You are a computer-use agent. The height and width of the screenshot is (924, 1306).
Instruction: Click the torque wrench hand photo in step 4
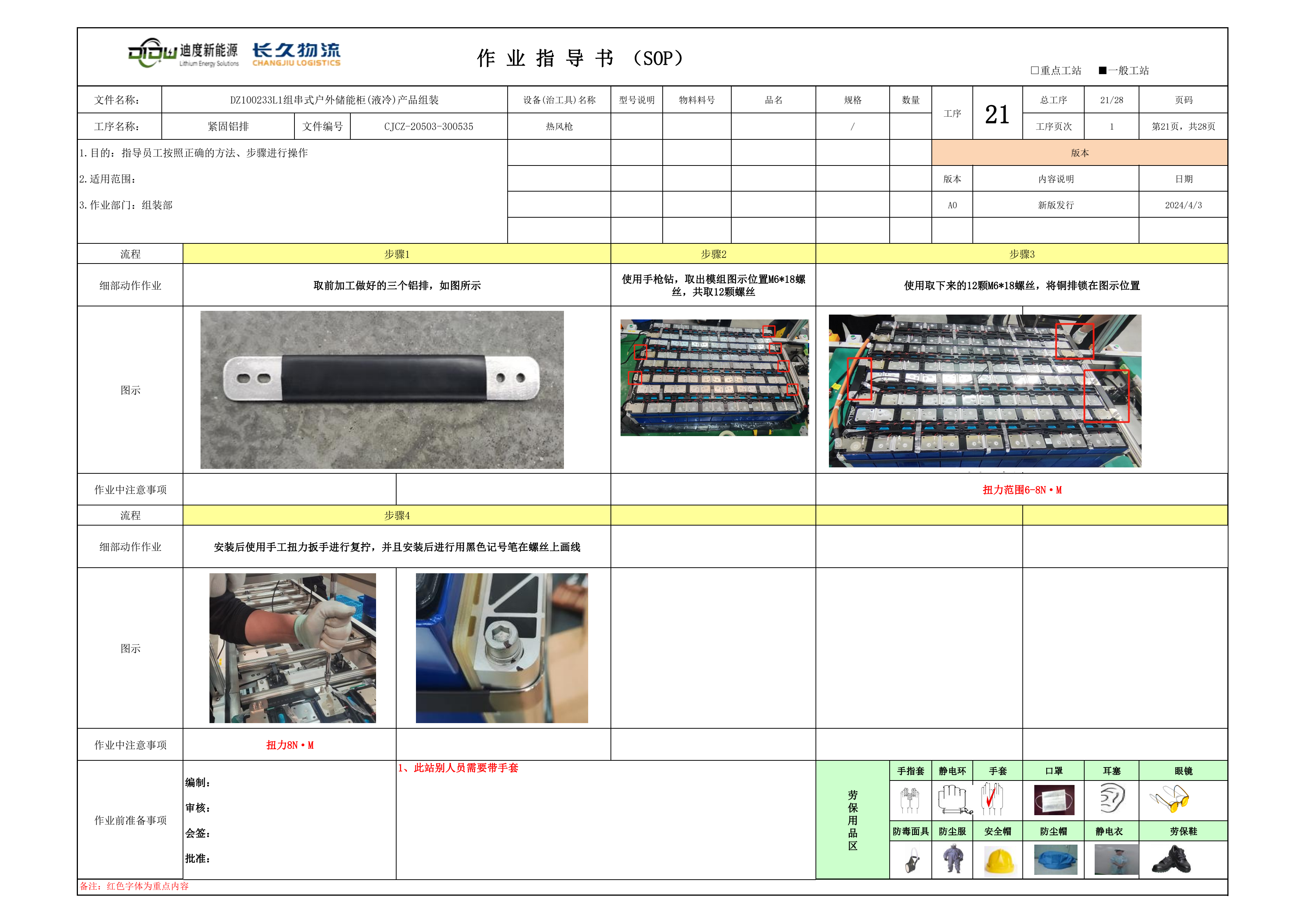tap(292, 648)
